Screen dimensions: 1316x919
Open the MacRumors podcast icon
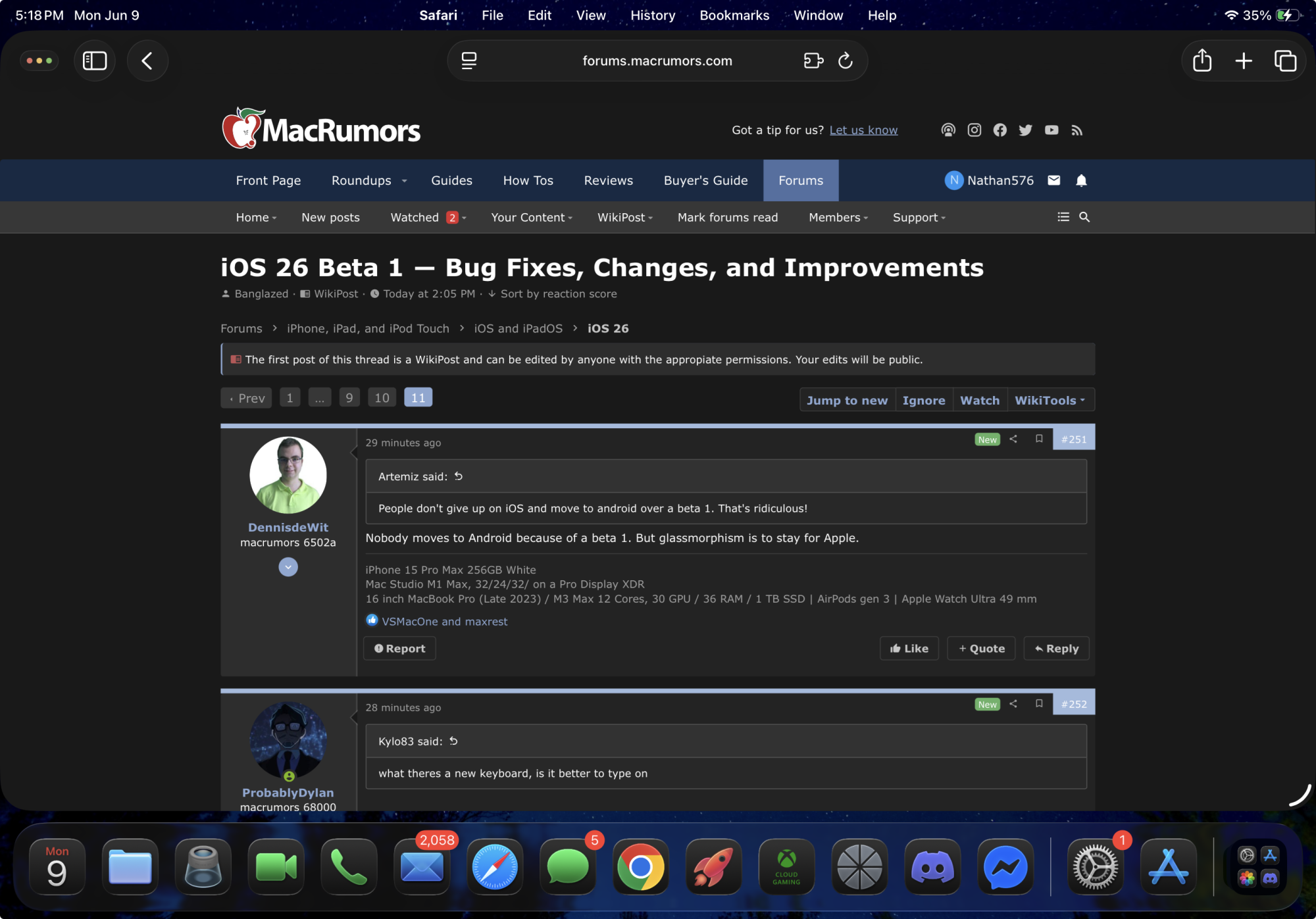pos(948,130)
